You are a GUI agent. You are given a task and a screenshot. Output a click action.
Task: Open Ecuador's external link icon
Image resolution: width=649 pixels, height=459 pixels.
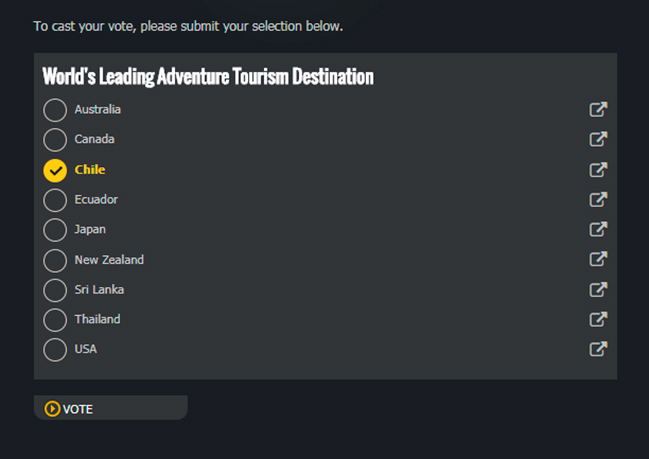[x=598, y=200]
